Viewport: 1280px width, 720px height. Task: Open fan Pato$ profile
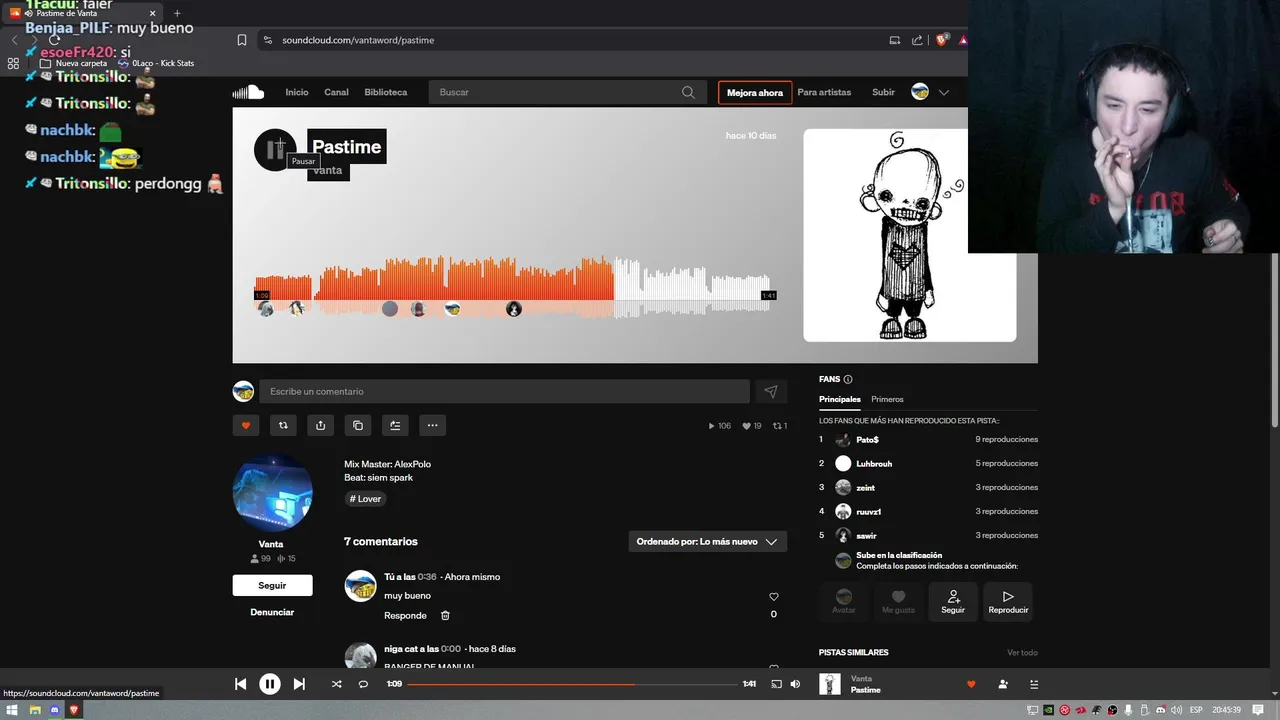click(867, 440)
